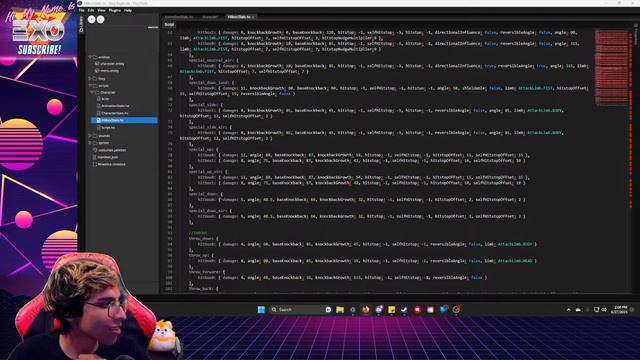Screen dimensions: 640x360
Task: Open the Windows Start menu
Action: tap(261, 310)
